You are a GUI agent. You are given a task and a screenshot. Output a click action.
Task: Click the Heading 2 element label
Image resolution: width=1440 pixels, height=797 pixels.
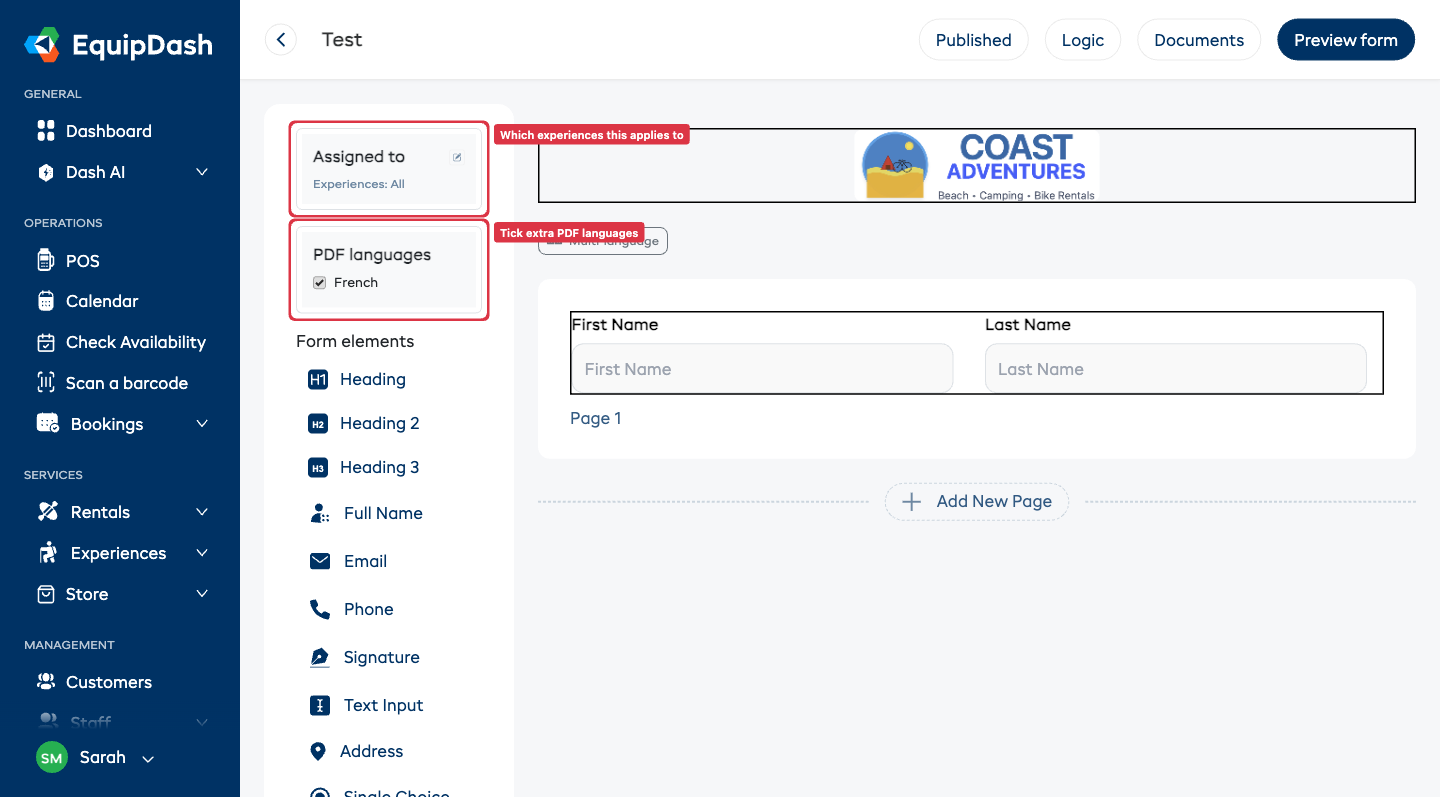pos(380,424)
